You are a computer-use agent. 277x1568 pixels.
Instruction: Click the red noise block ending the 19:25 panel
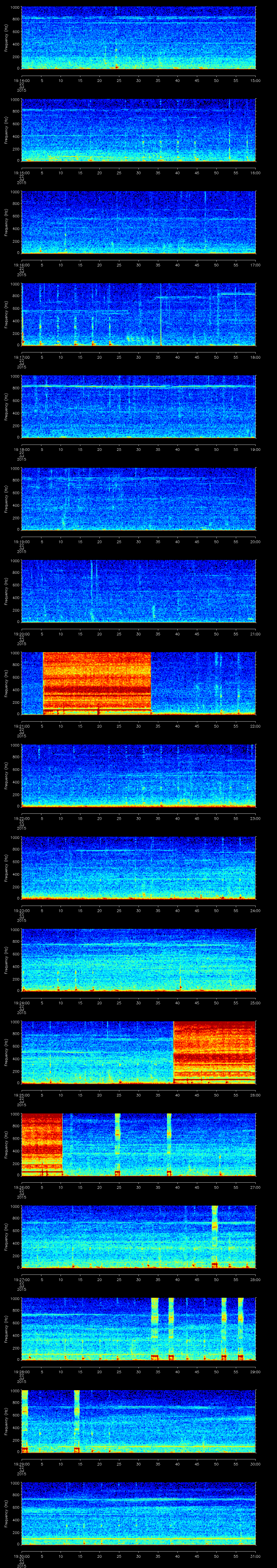click(215, 1052)
